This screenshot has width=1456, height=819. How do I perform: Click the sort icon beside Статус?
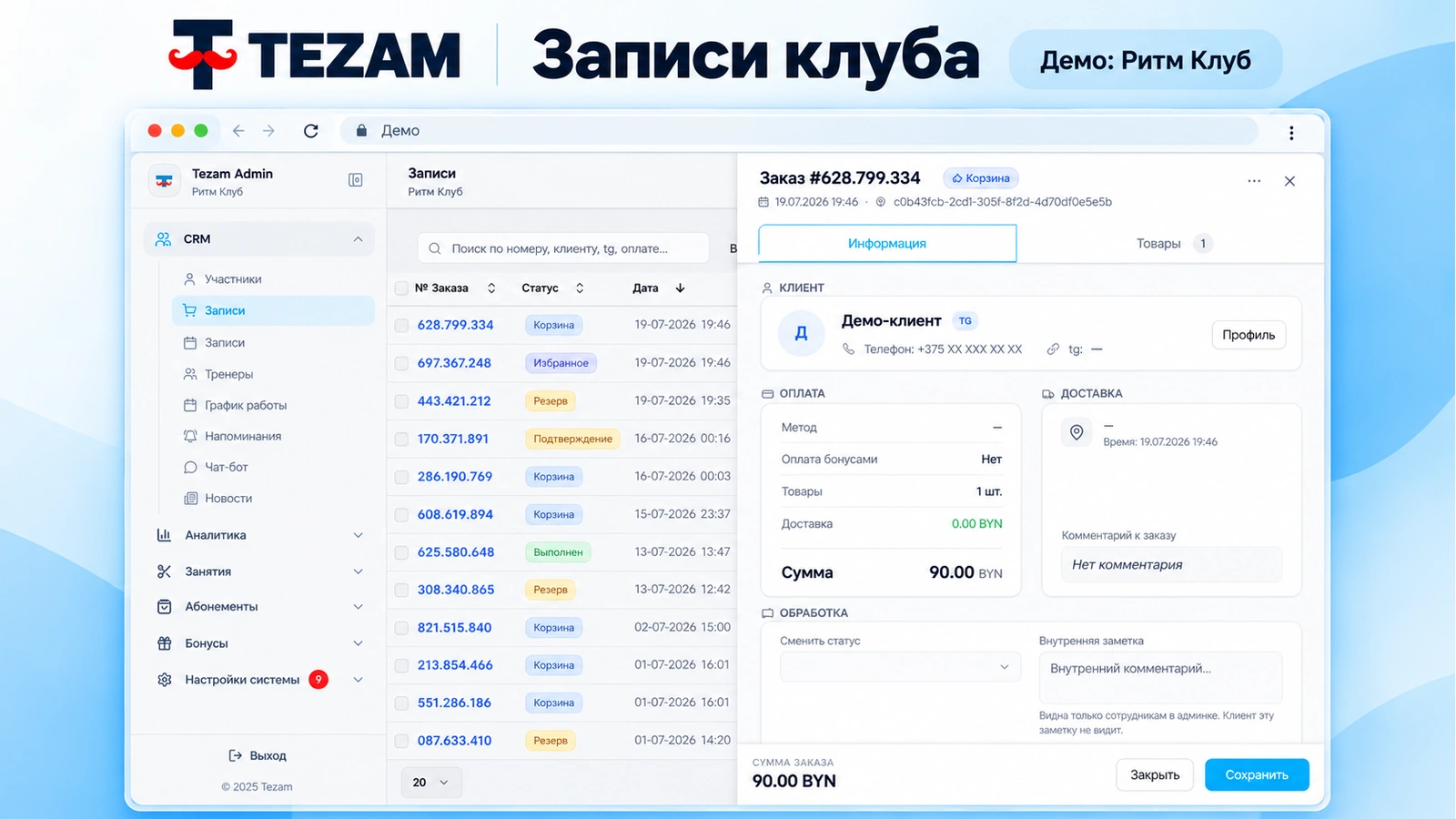(580, 288)
